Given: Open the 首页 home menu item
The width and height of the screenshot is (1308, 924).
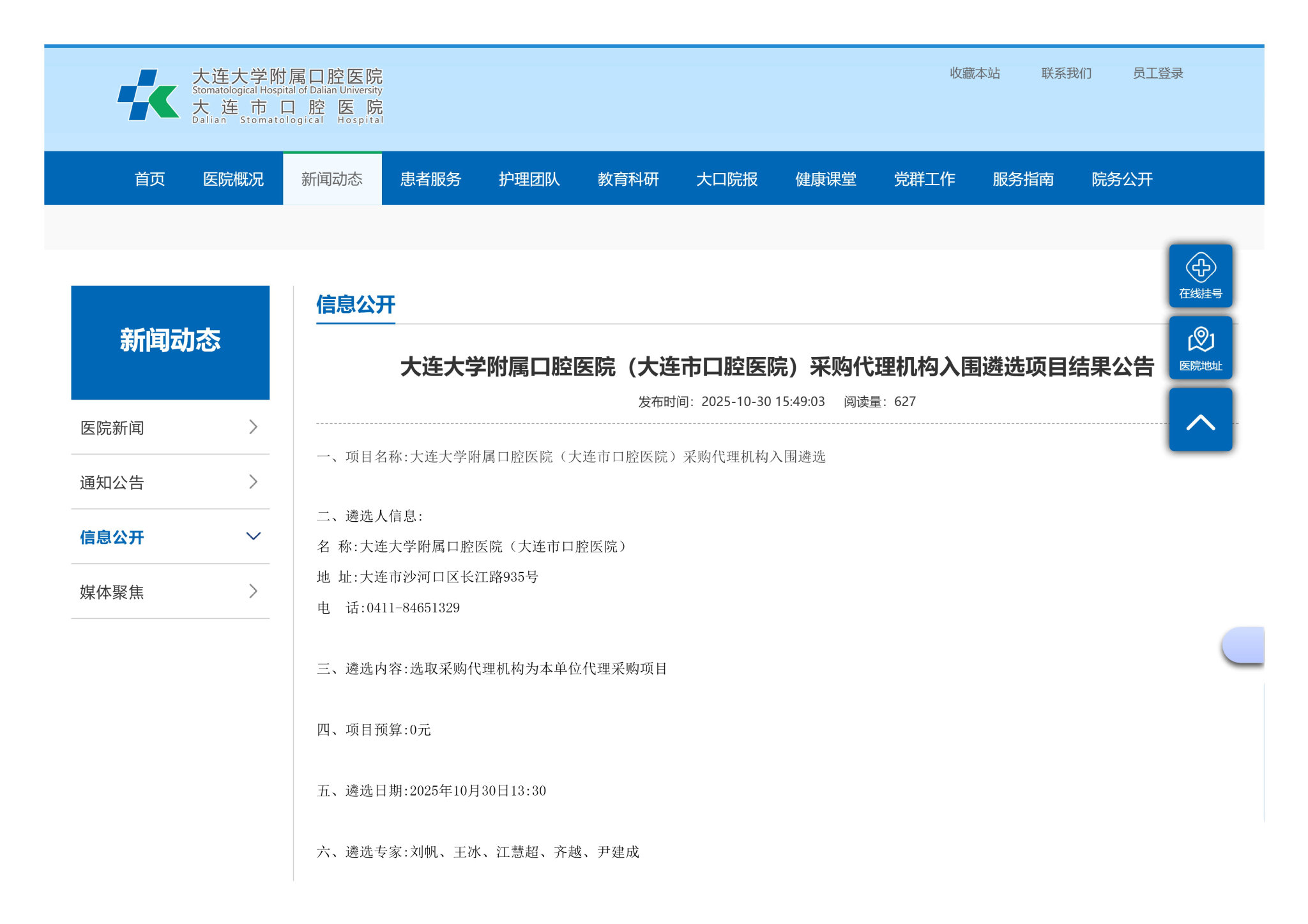Looking at the screenshot, I should pyautogui.click(x=150, y=179).
